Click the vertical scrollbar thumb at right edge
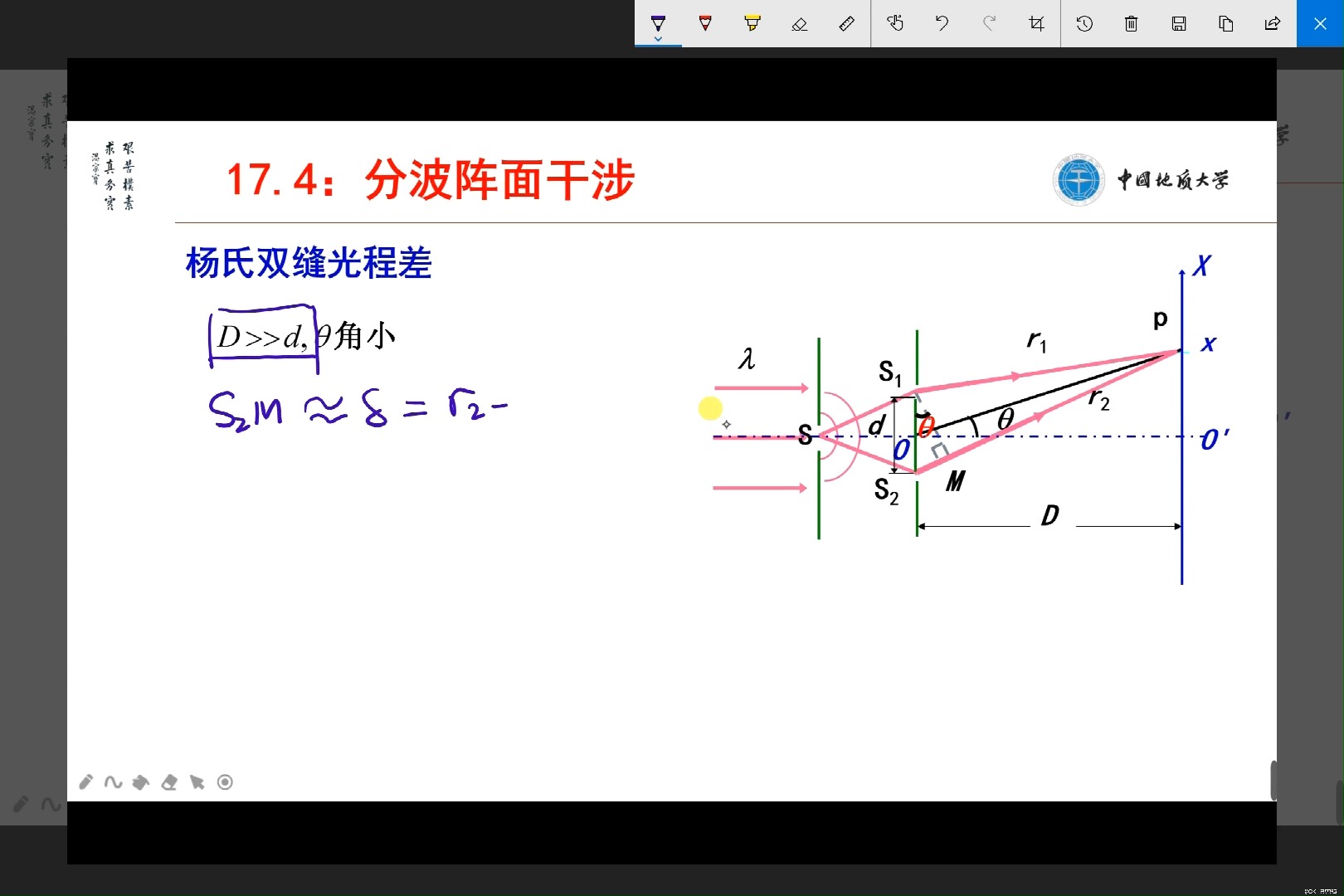The height and width of the screenshot is (896, 1344). [x=1273, y=780]
